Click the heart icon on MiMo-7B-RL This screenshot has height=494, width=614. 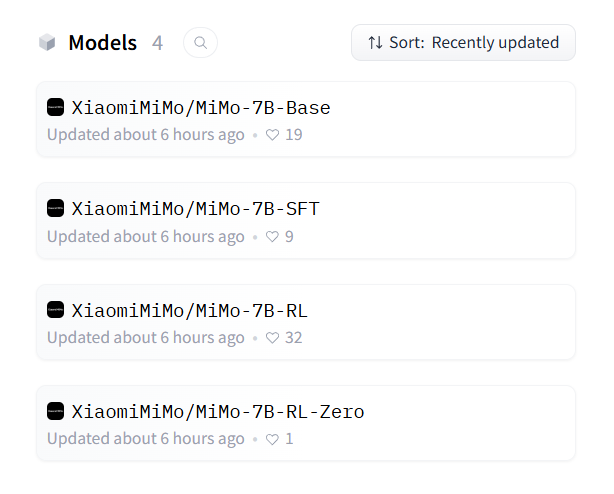pos(273,338)
